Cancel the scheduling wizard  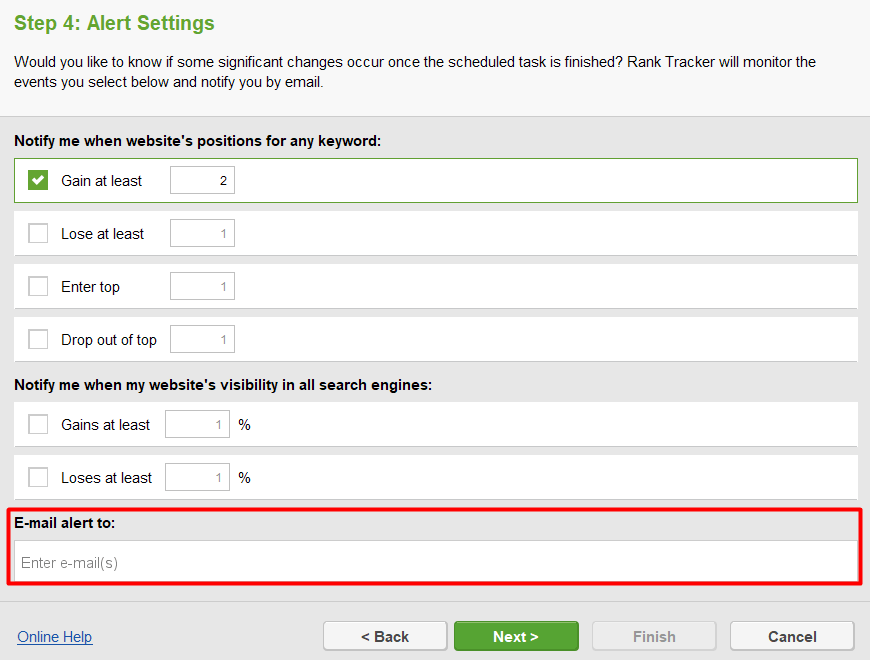point(792,636)
